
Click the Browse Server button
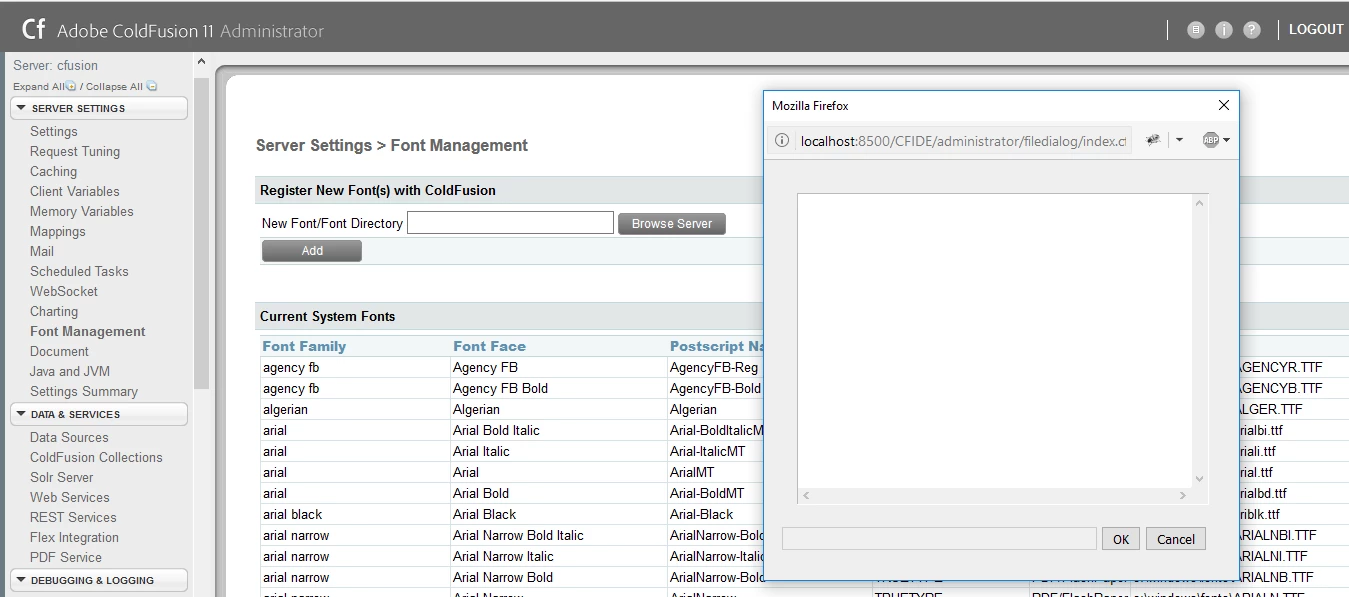coord(672,224)
